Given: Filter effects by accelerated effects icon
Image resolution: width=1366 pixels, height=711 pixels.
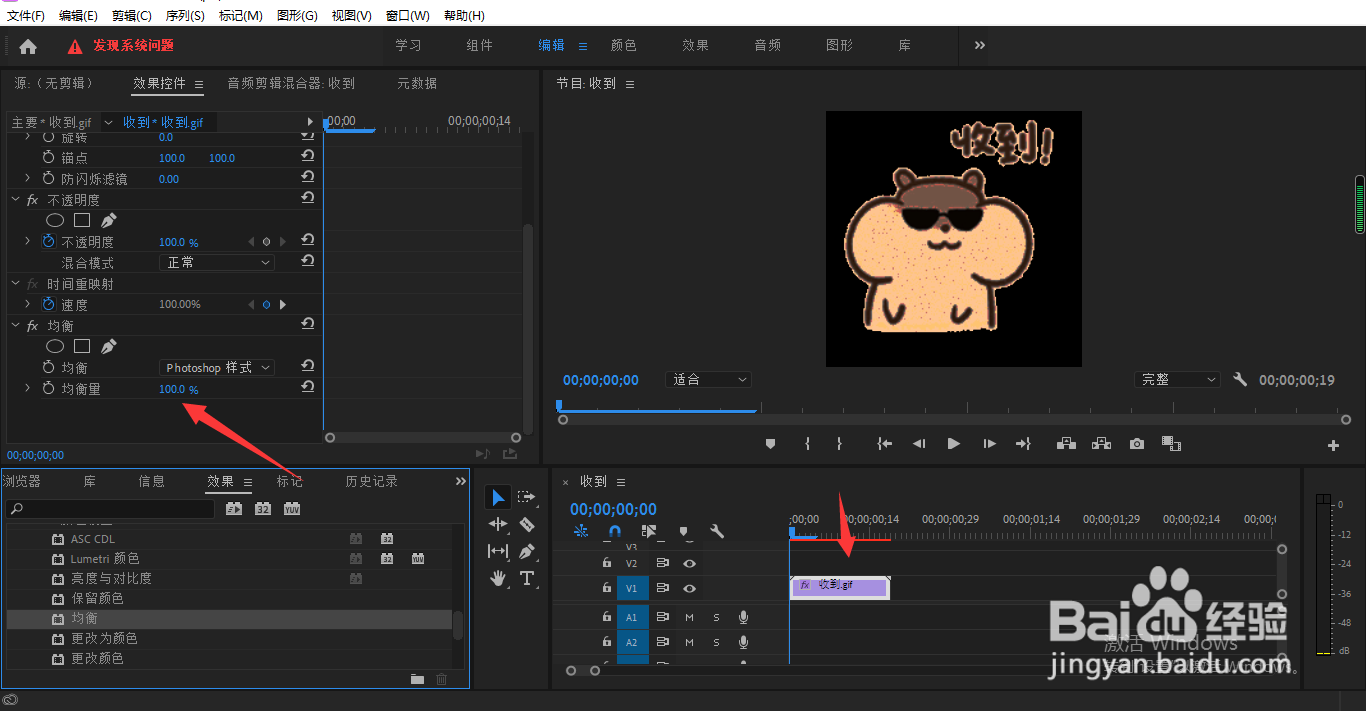Looking at the screenshot, I should point(234,509).
